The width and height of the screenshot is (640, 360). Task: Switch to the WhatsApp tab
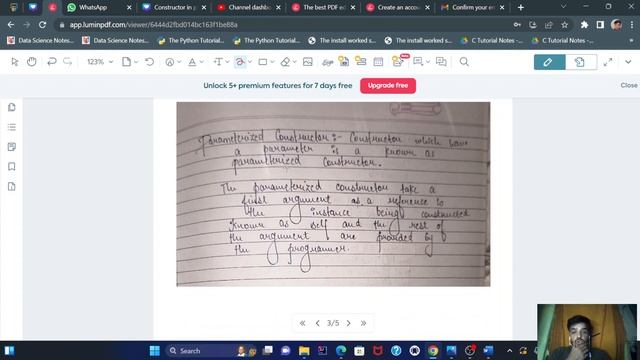coord(99,7)
